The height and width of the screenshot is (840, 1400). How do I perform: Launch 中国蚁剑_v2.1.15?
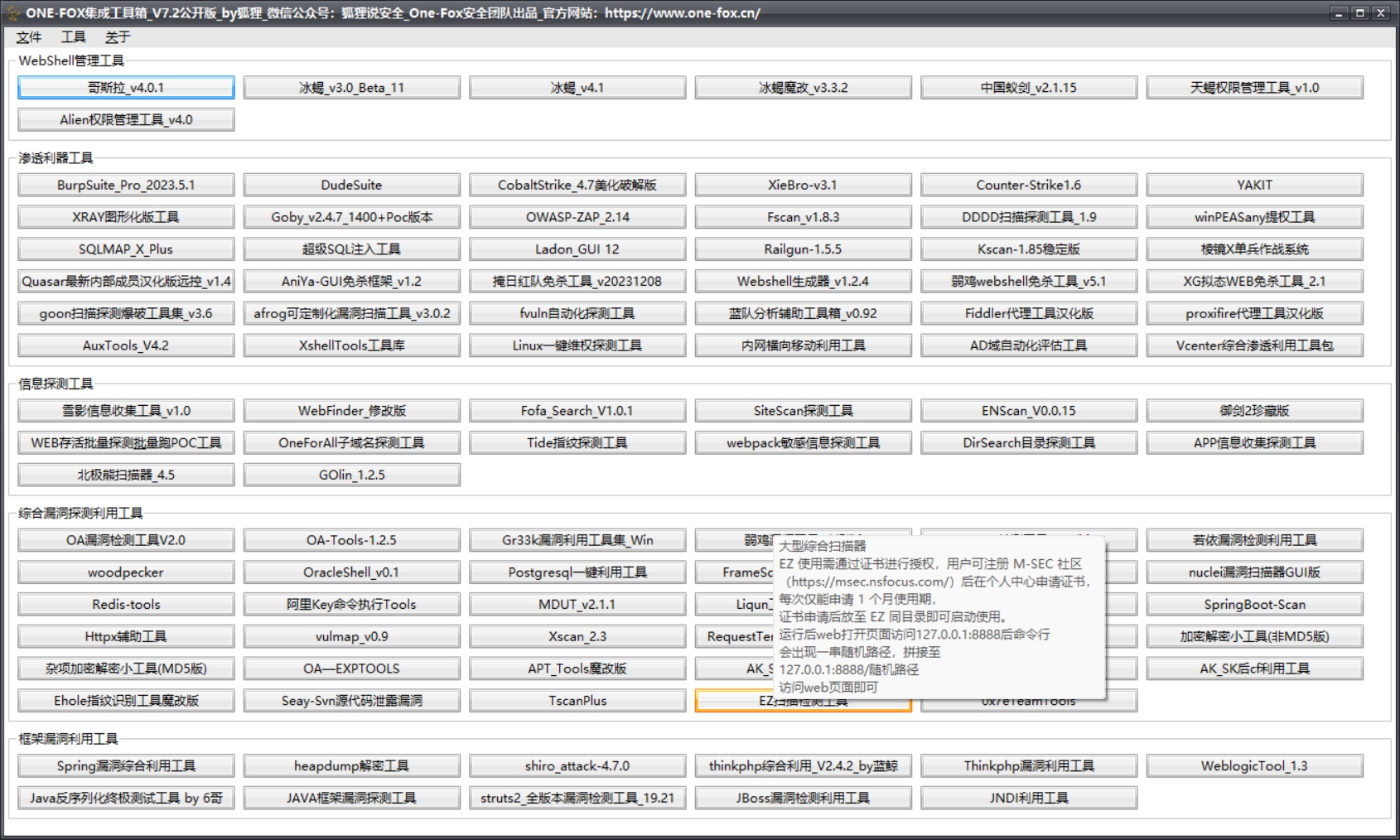(x=1029, y=88)
